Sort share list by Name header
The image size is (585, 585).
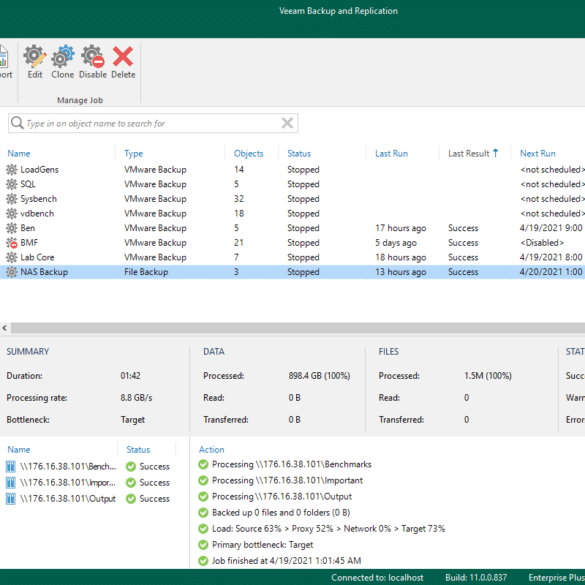19,450
